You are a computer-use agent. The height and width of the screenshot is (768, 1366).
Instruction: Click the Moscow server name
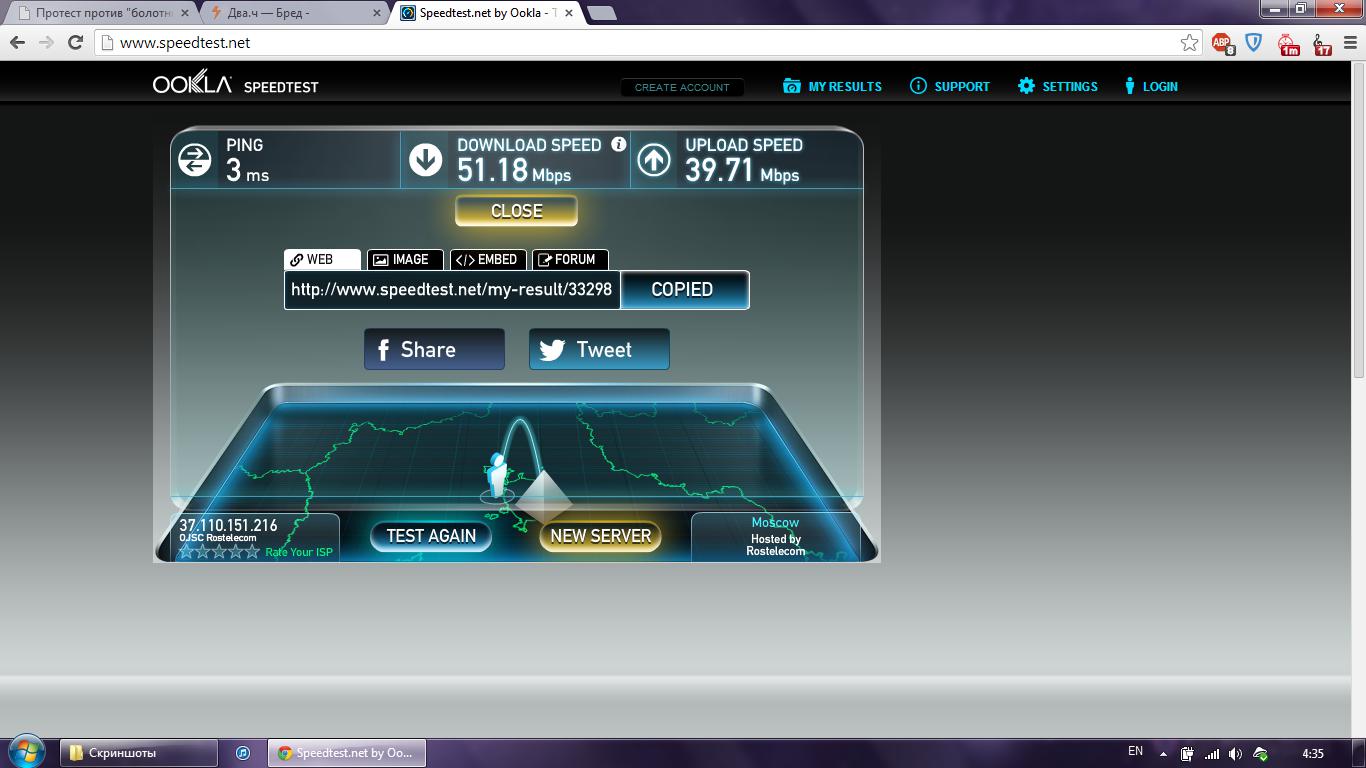775,522
